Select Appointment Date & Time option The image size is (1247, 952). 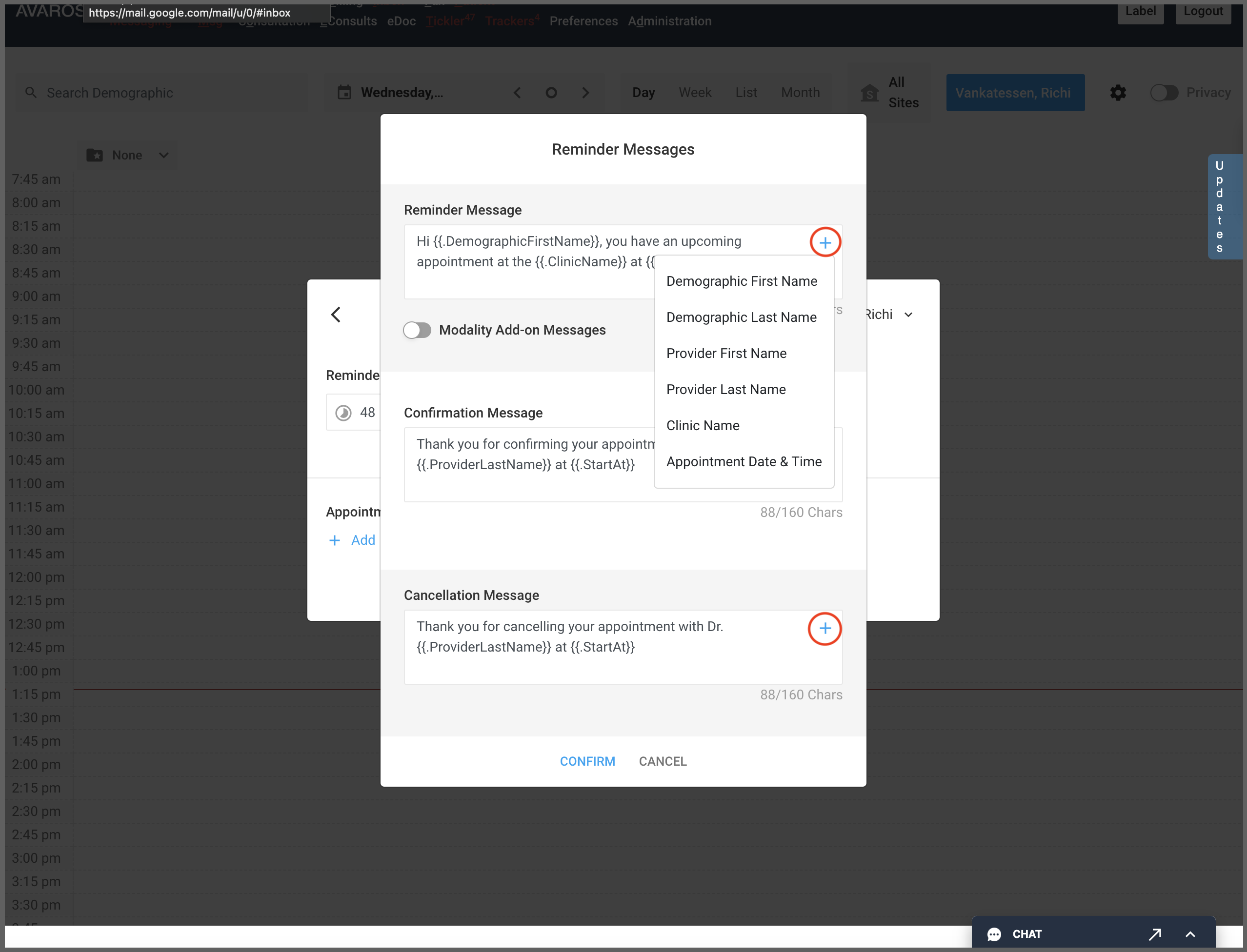click(x=744, y=462)
